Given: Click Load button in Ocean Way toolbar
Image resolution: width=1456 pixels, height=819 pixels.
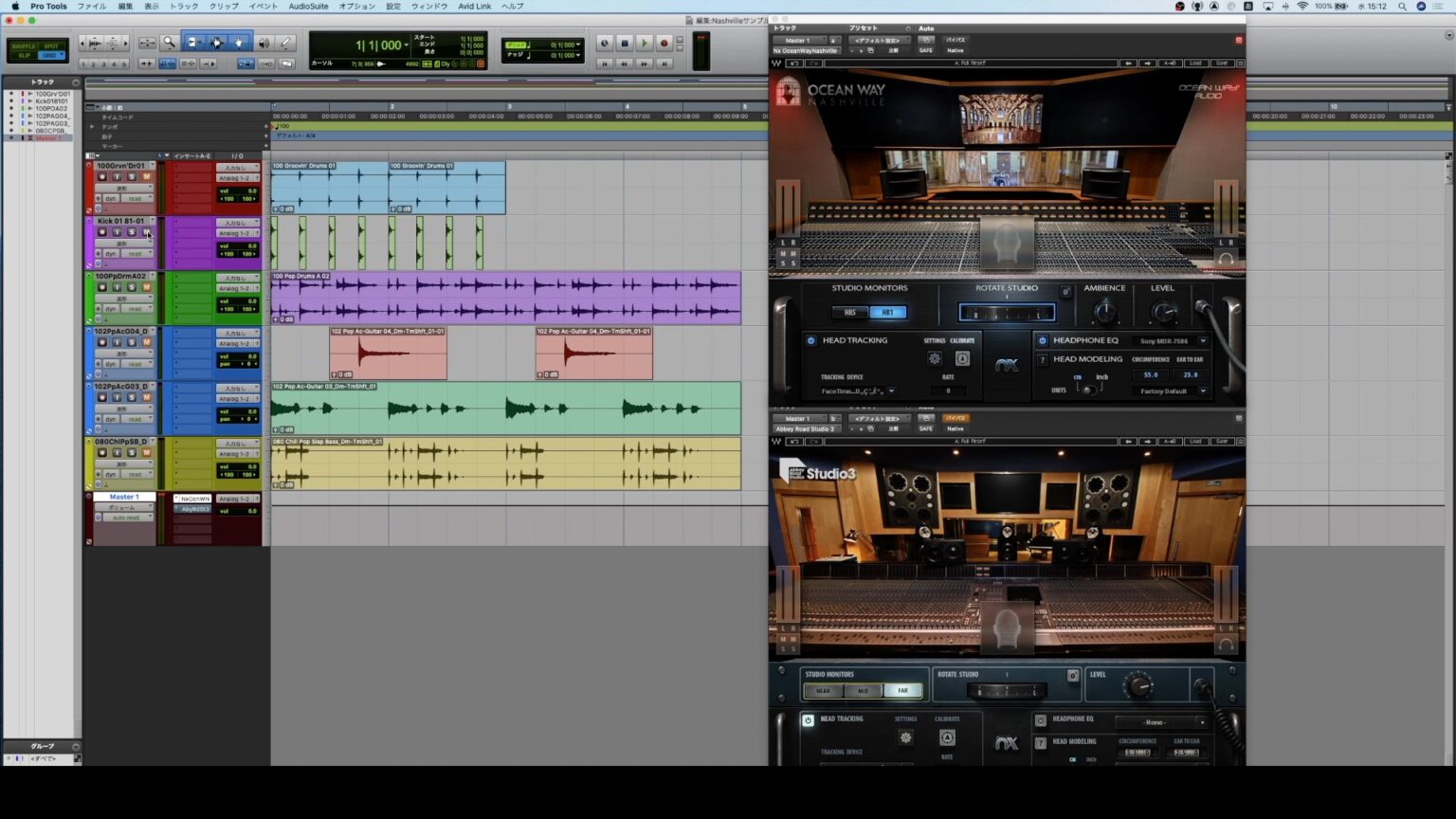Looking at the screenshot, I should coord(1195,64).
